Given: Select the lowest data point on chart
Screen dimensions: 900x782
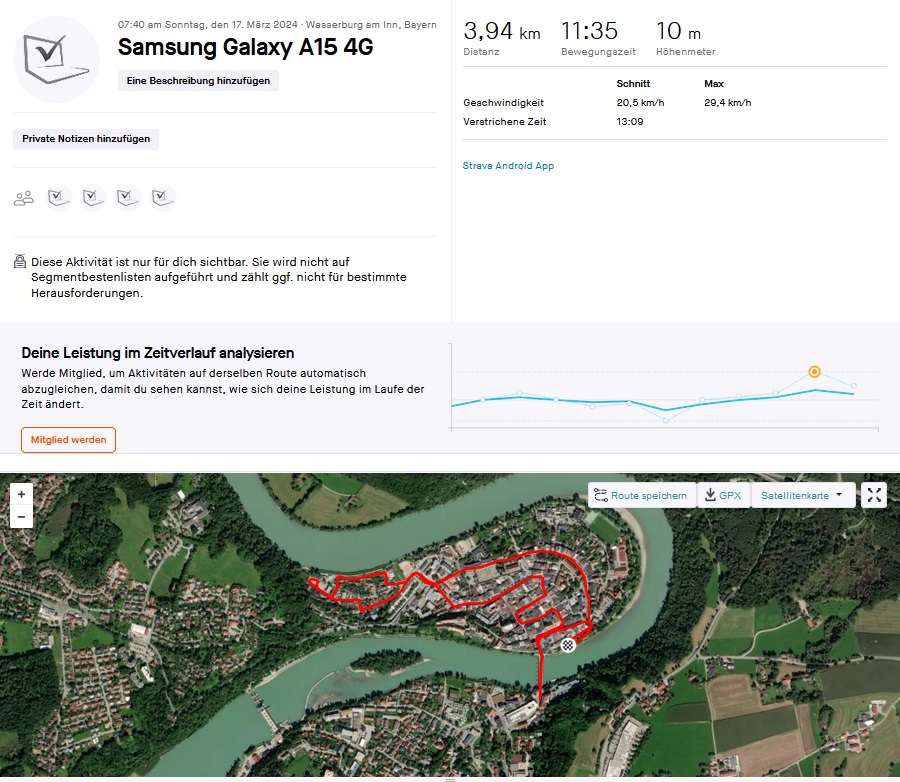Looking at the screenshot, I should click(x=666, y=421).
